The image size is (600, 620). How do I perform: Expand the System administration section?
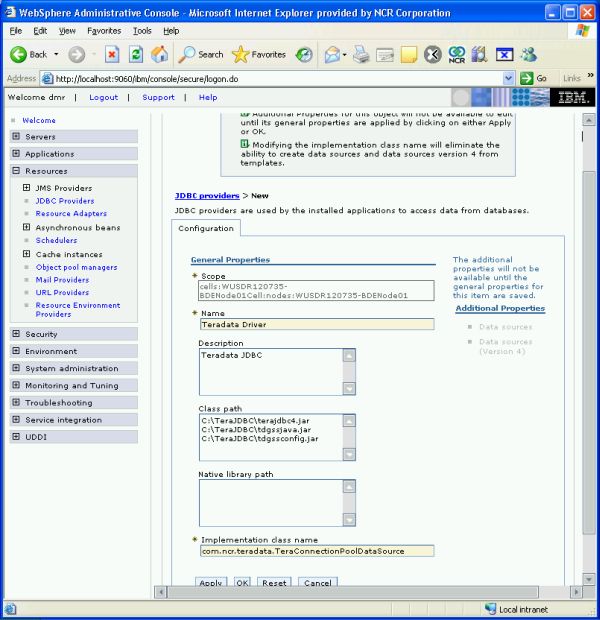pos(16,368)
